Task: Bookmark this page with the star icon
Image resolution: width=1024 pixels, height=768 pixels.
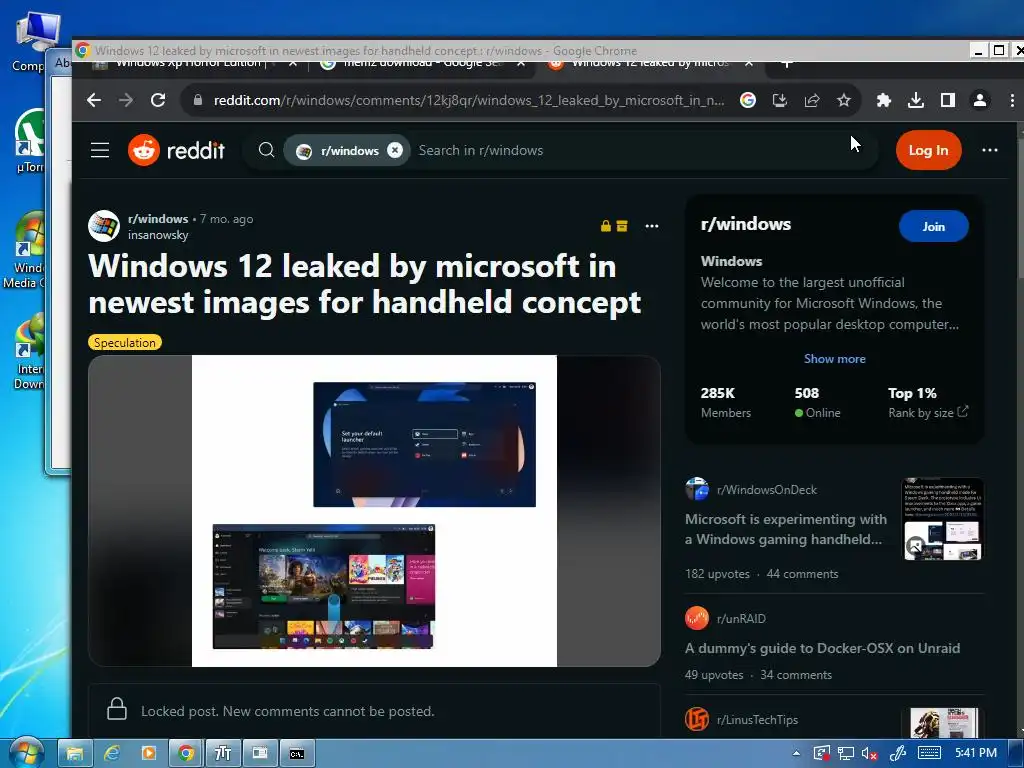Action: 844,100
